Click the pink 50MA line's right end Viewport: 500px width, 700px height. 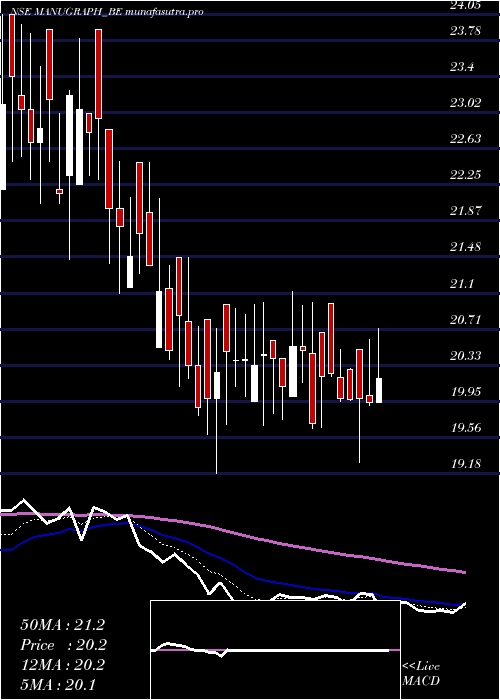[464, 572]
